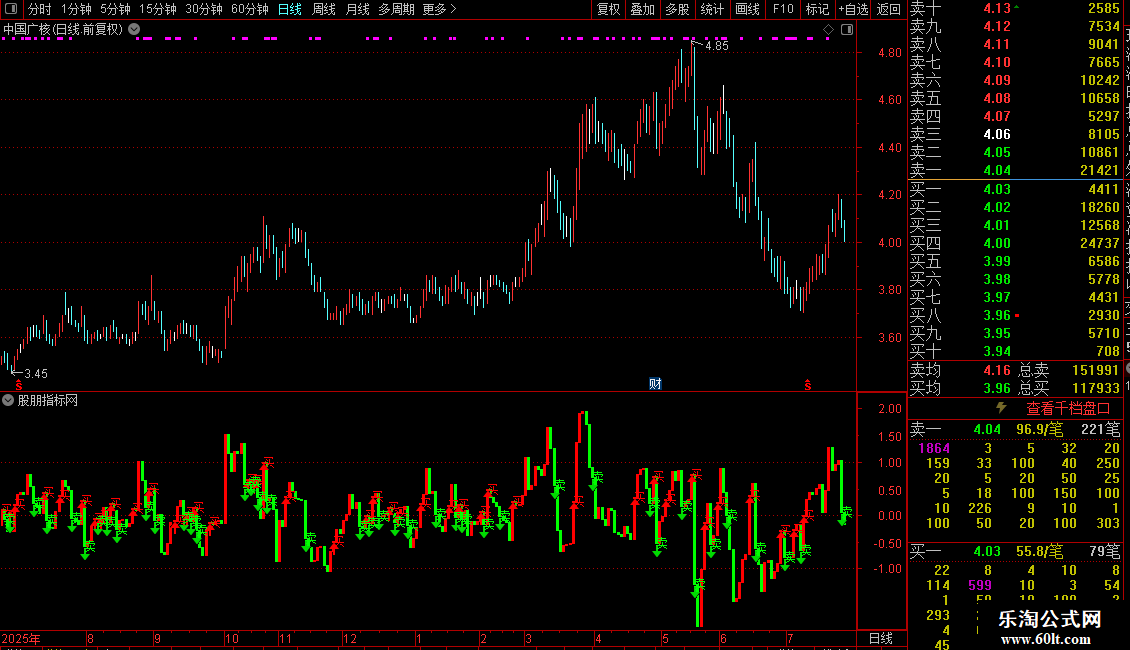
Task: Select 买一 price 4.03 in order book
Action: (997, 189)
